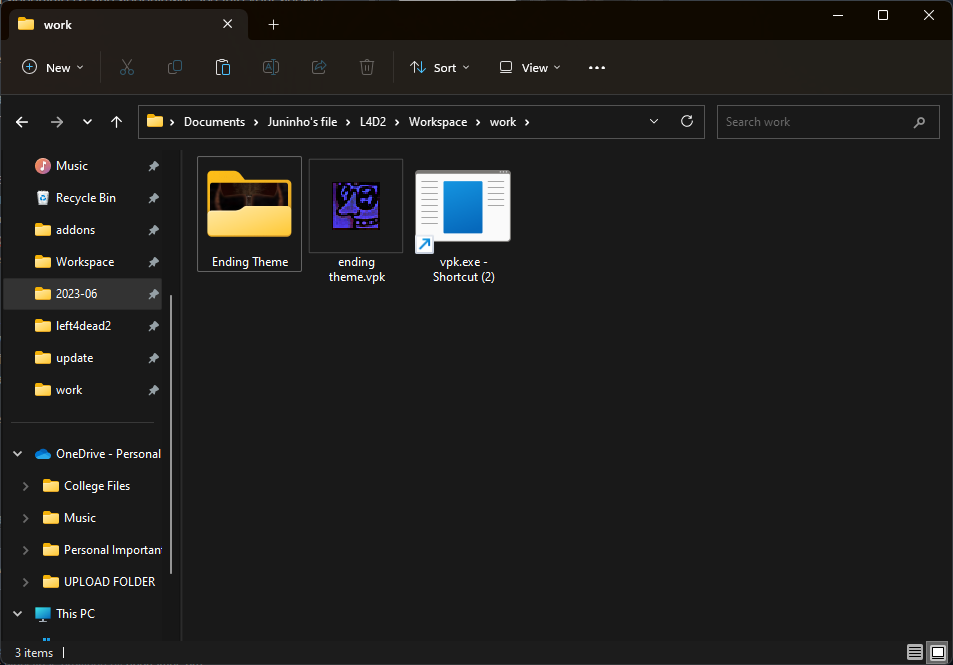Click the Copy icon in toolbar
This screenshot has height=665, width=953.
[x=174, y=67]
